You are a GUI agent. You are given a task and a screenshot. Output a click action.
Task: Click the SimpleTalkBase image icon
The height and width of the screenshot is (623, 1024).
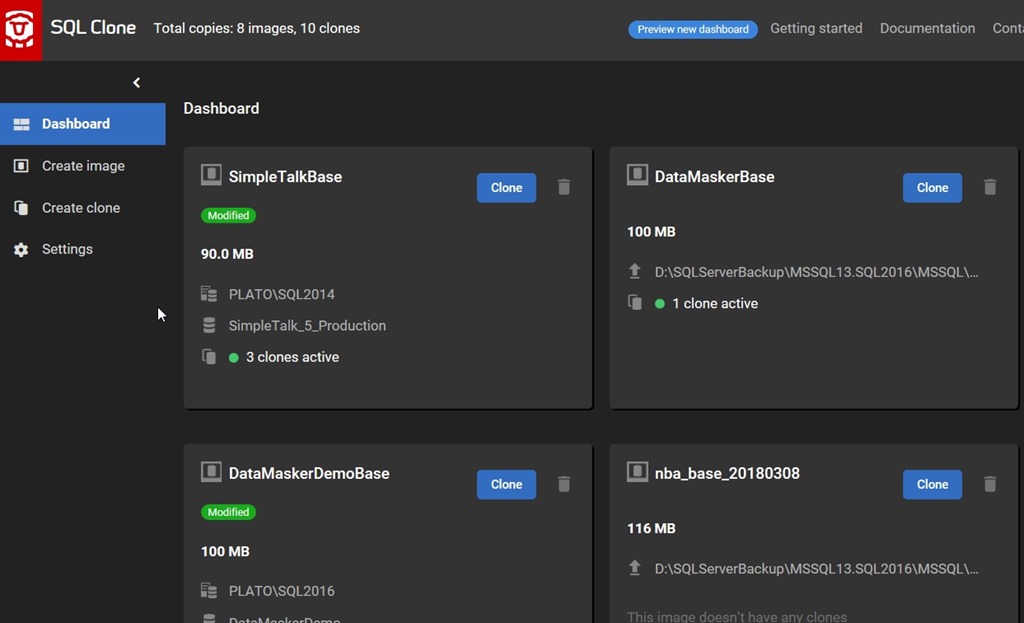pyautogui.click(x=211, y=176)
